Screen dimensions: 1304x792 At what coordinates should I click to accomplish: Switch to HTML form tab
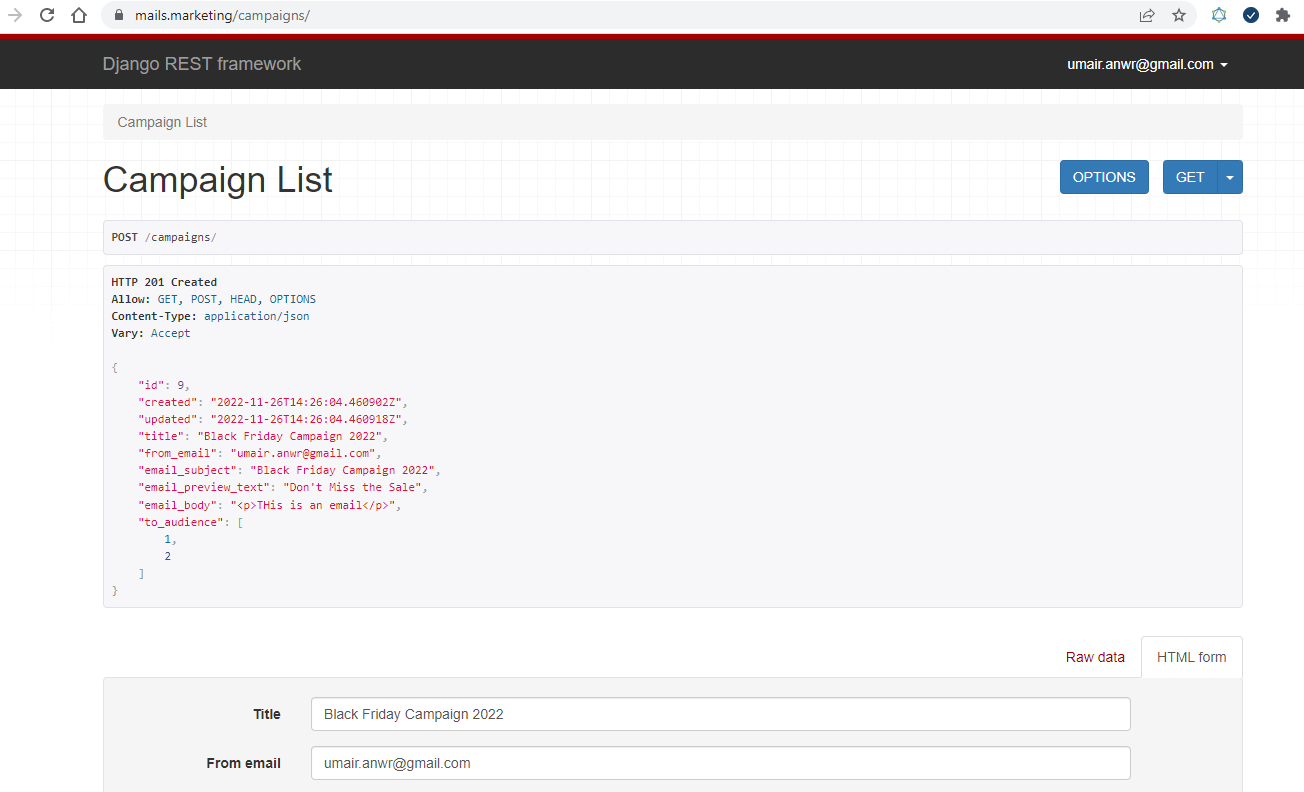[1191, 657]
